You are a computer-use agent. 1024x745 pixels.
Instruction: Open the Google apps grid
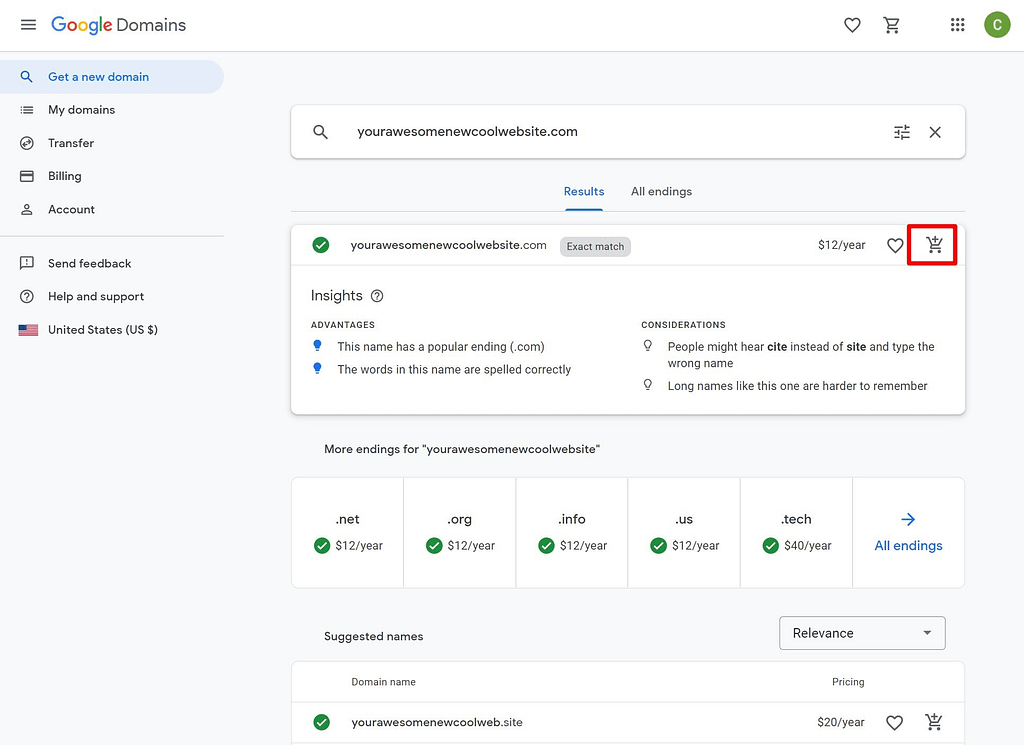[957, 24]
